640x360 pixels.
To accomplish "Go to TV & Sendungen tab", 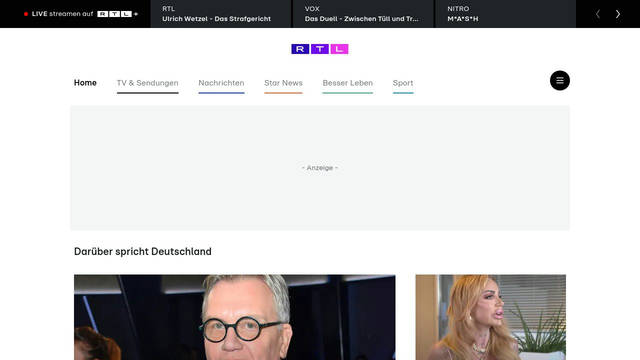I will click(x=147, y=84).
